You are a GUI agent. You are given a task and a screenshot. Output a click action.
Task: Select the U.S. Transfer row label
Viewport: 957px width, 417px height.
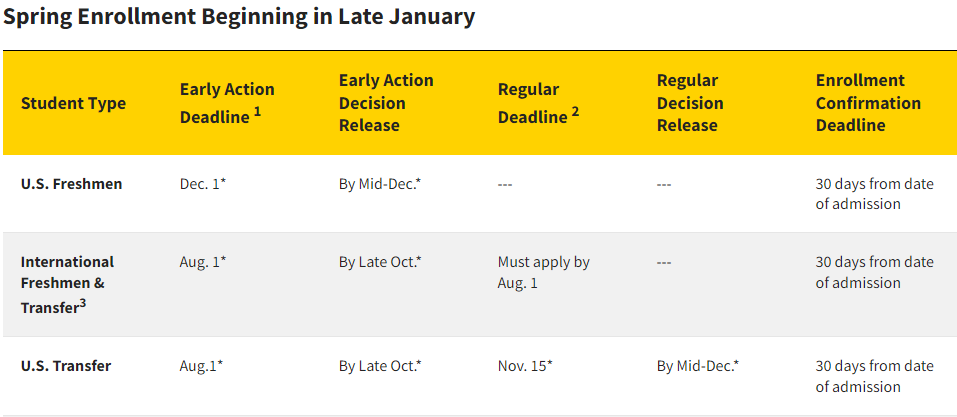tap(66, 366)
